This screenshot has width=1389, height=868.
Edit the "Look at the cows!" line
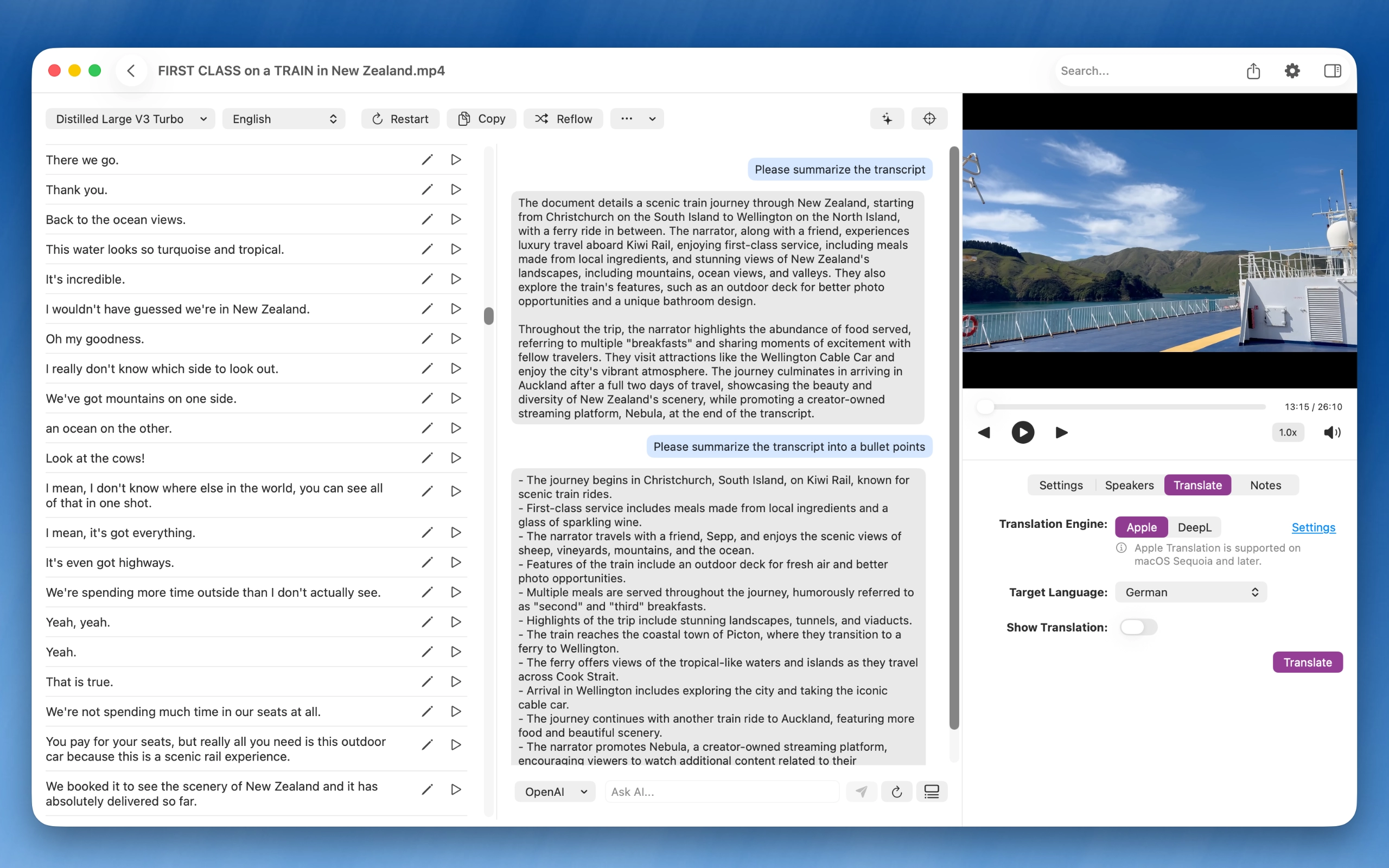click(x=426, y=458)
